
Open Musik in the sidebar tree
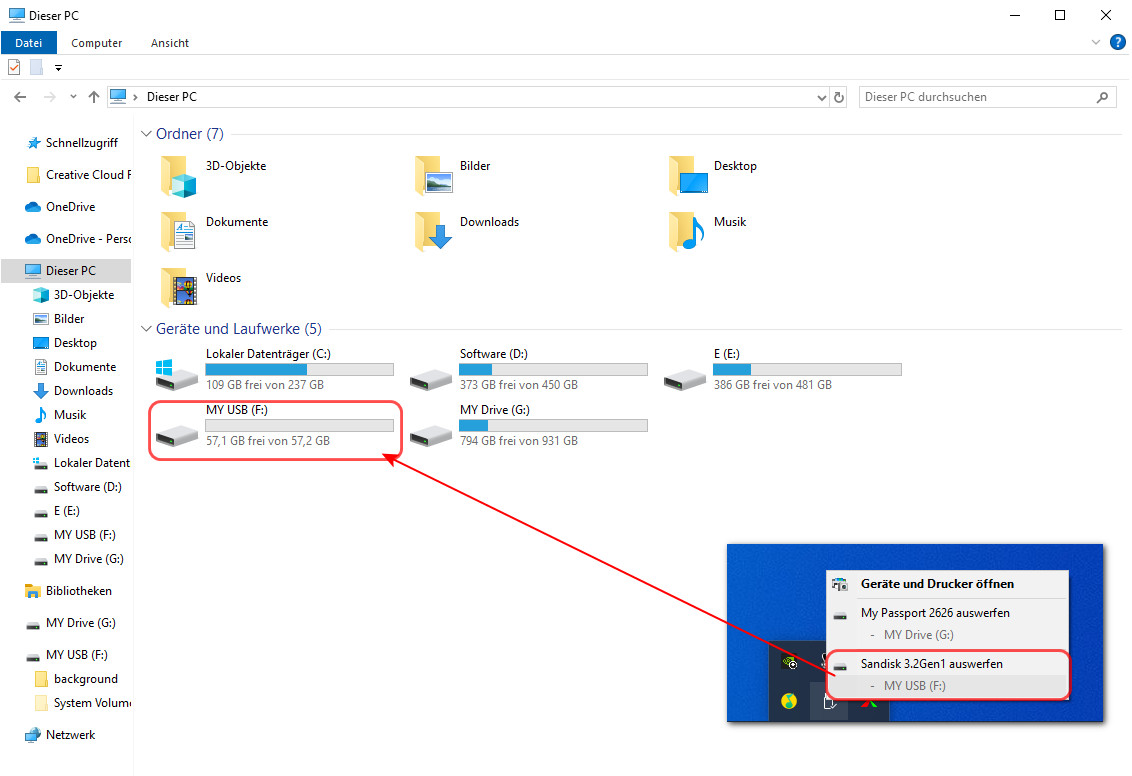pos(60,414)
